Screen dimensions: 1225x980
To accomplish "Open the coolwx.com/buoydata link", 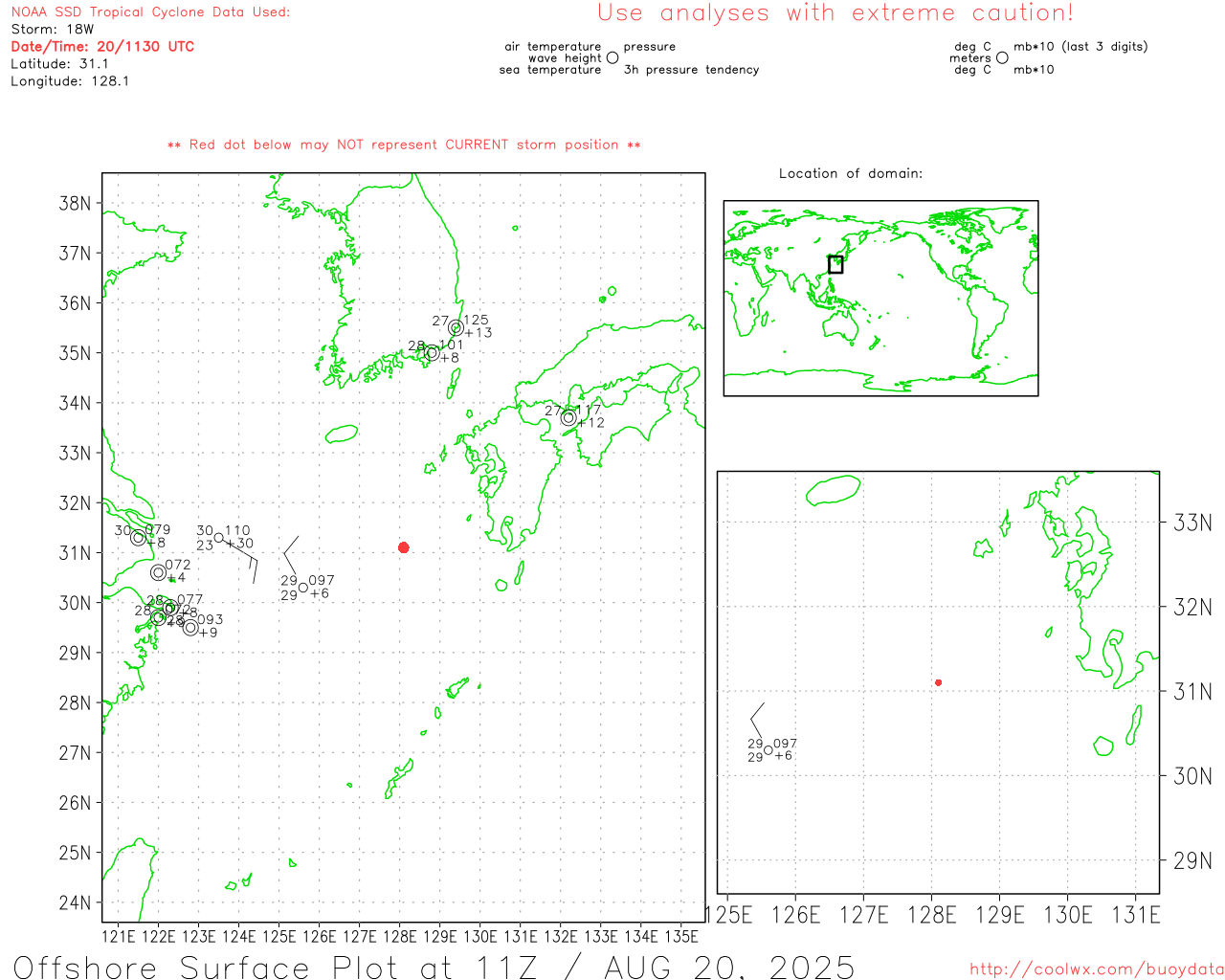I will [1096, 969].
